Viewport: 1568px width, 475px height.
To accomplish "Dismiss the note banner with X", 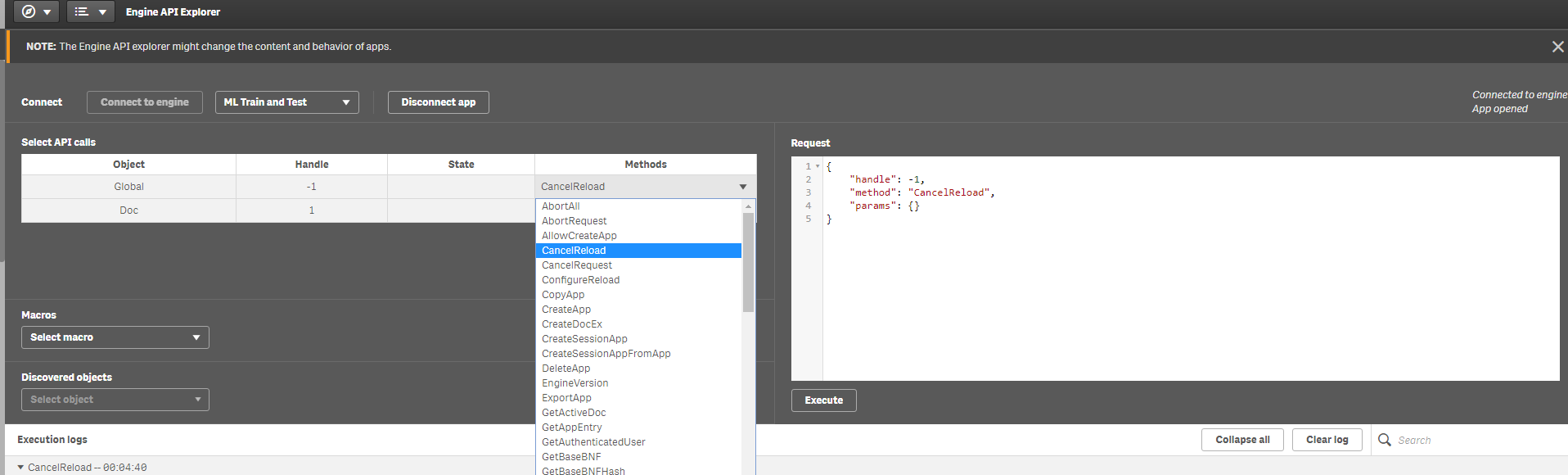I will point(1557,47).
